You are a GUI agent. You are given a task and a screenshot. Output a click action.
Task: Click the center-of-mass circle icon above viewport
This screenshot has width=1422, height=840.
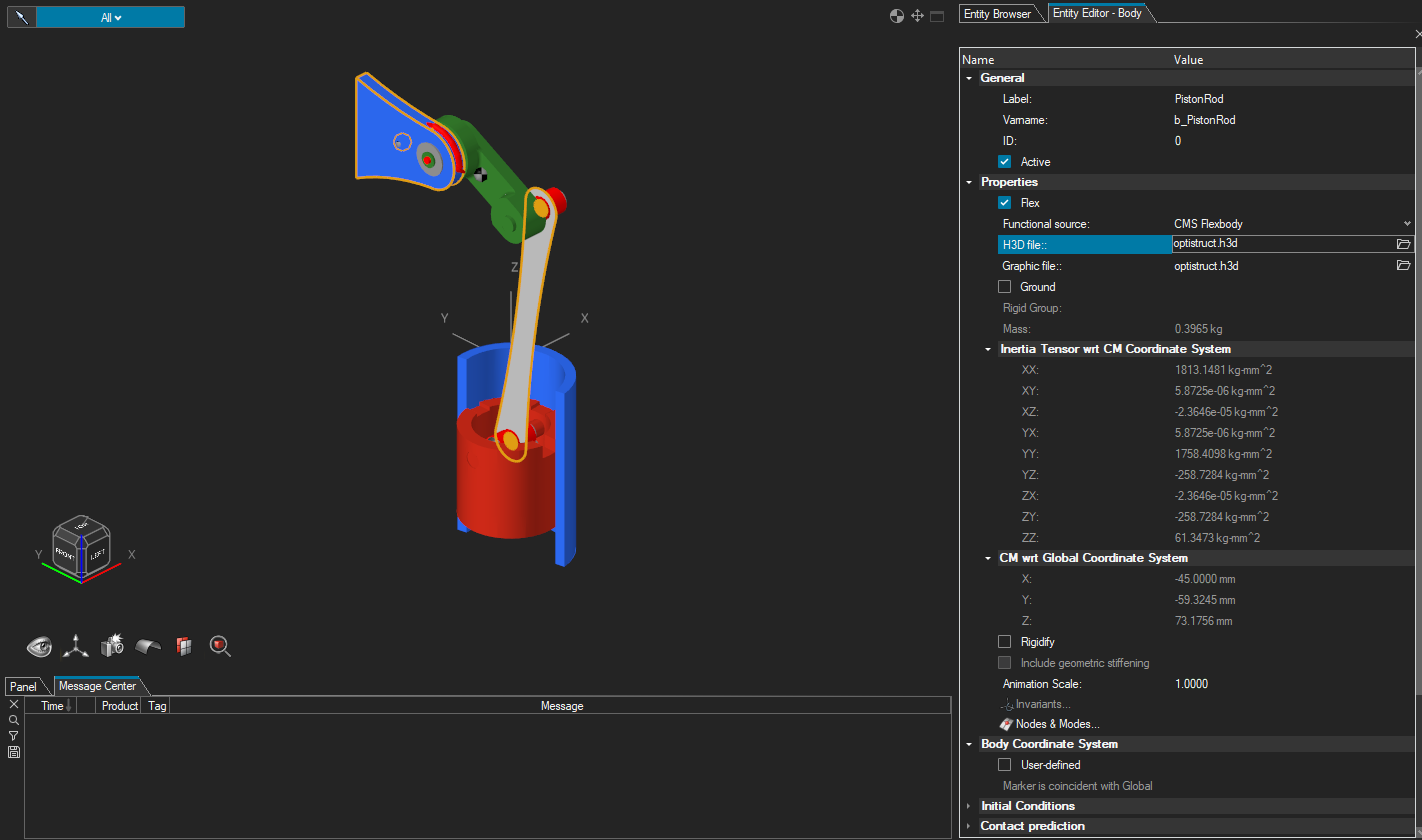(897, 16)
